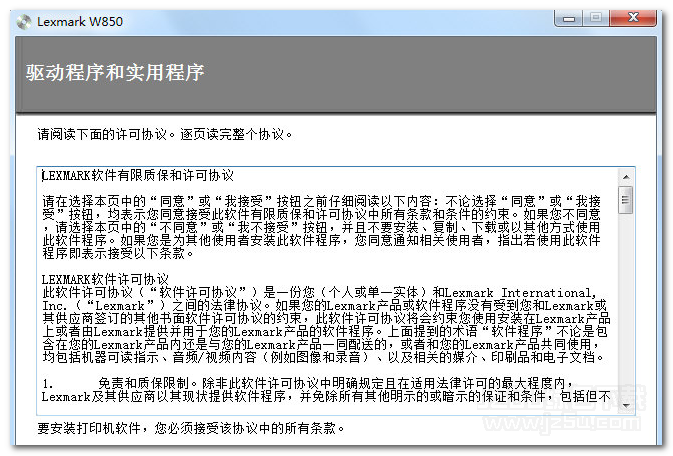Click the window title Lexmark W850
The image size is (673, 456).
[80, 21]
